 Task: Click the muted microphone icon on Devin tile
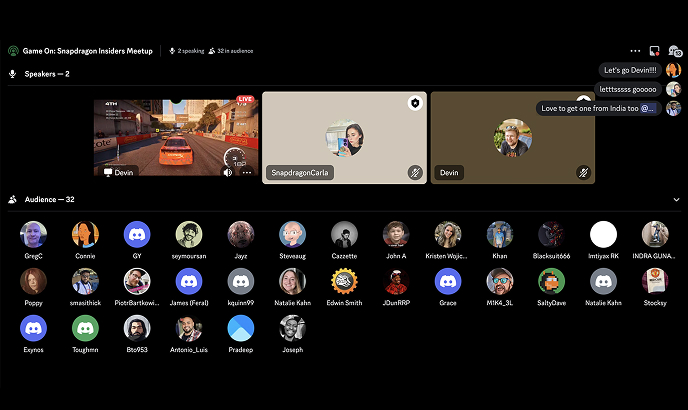tap(583, 173)
